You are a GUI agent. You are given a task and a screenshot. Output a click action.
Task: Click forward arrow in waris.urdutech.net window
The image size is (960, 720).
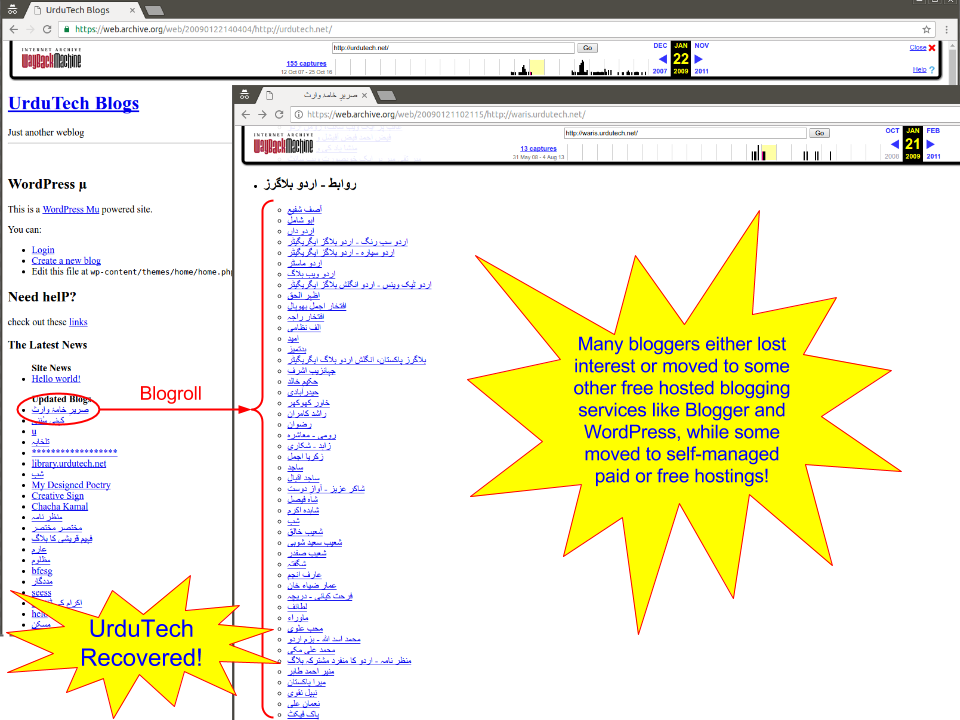(262, 114)
